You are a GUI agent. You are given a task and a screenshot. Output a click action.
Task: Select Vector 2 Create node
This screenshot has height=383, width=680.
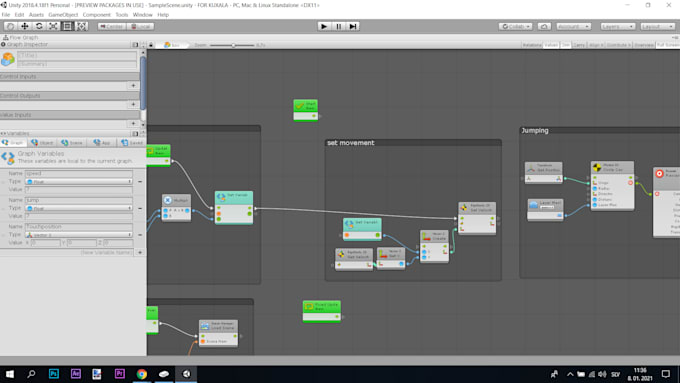[x=434, y=246]
